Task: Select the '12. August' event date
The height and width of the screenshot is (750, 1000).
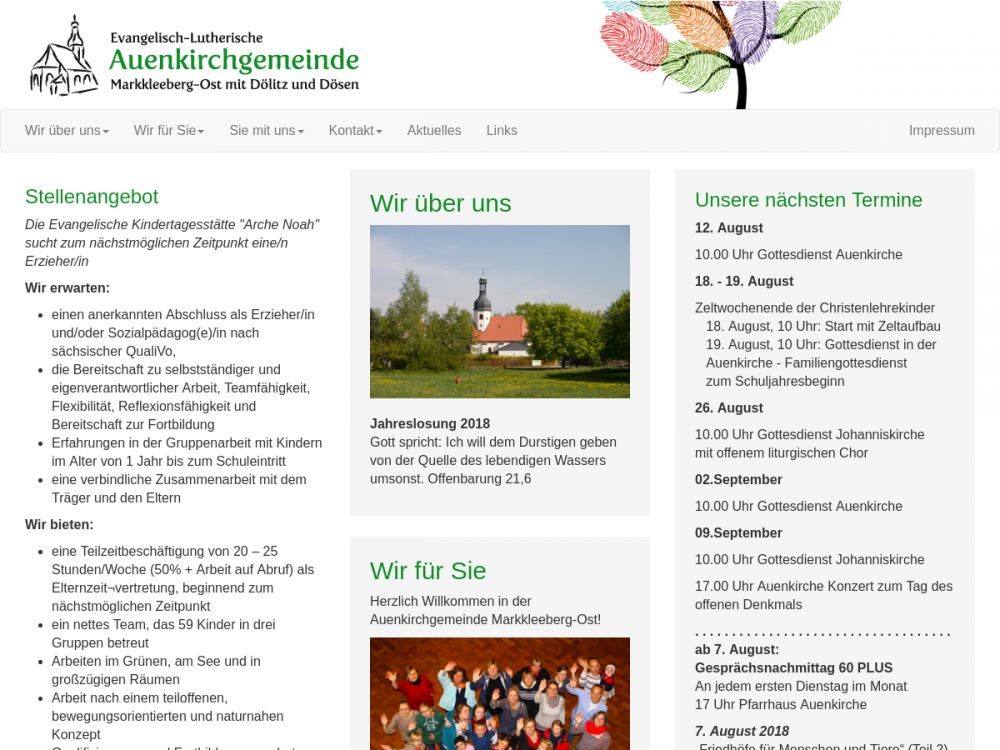Action: [729, 228]
